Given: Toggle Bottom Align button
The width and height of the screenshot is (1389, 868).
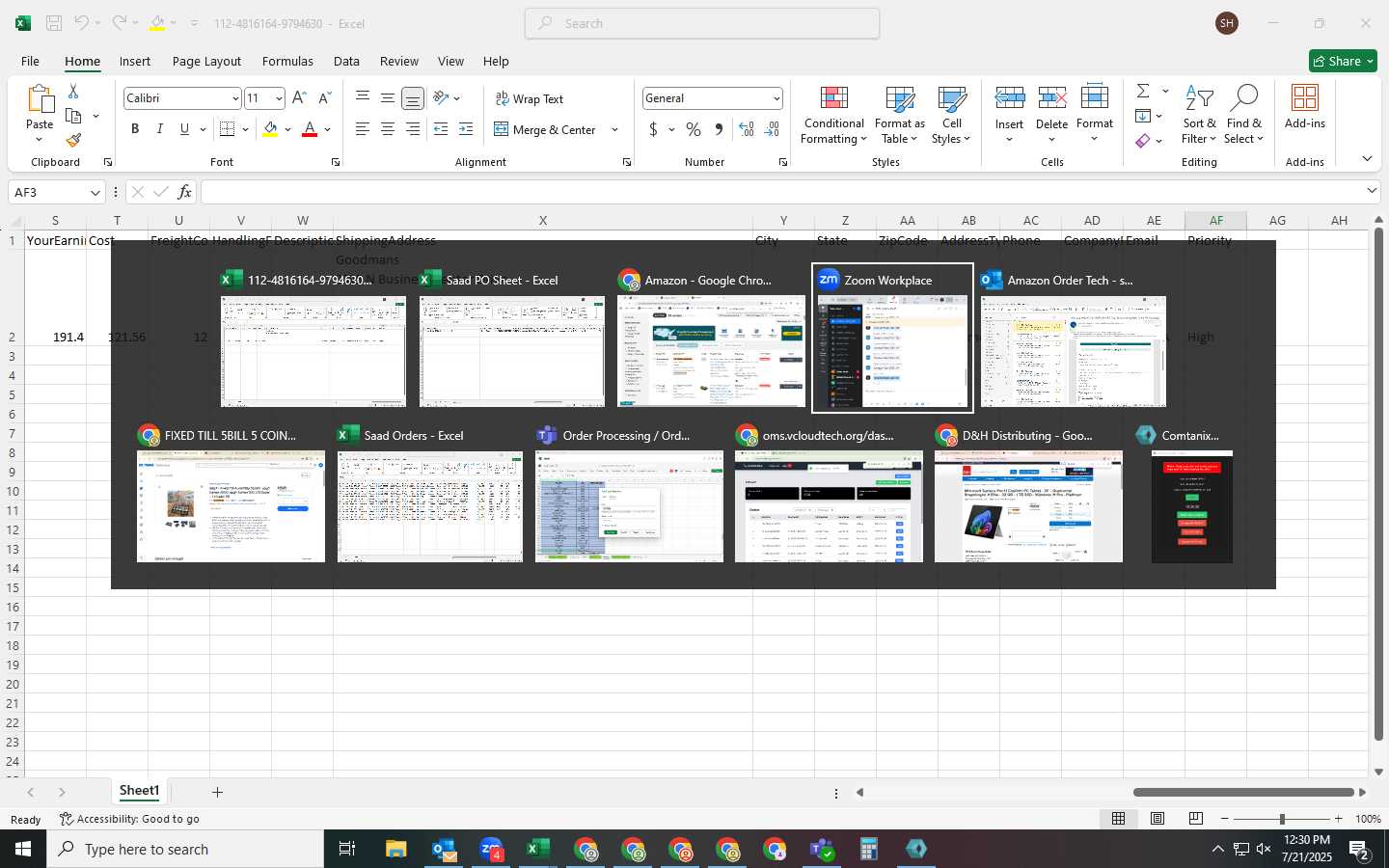Looking at the screenshot, I should (413, 97).
